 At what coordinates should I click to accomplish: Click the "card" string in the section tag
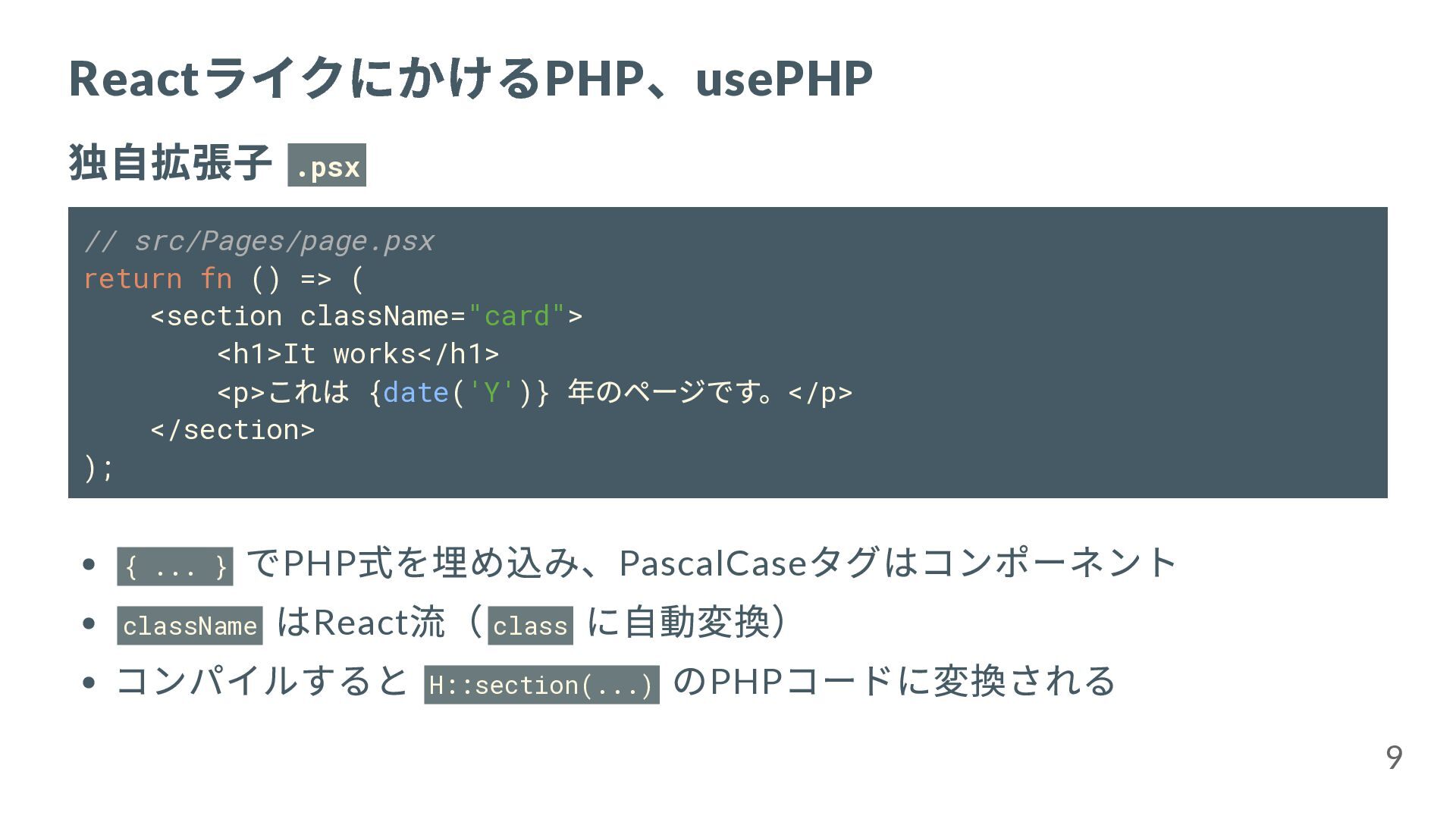(x=517, y=315)
